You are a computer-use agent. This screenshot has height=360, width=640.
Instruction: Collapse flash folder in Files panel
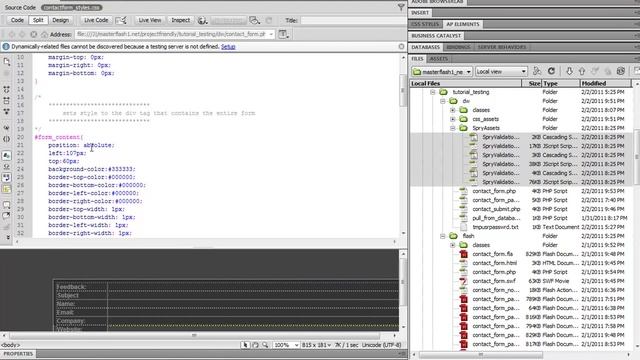(443, 236)
